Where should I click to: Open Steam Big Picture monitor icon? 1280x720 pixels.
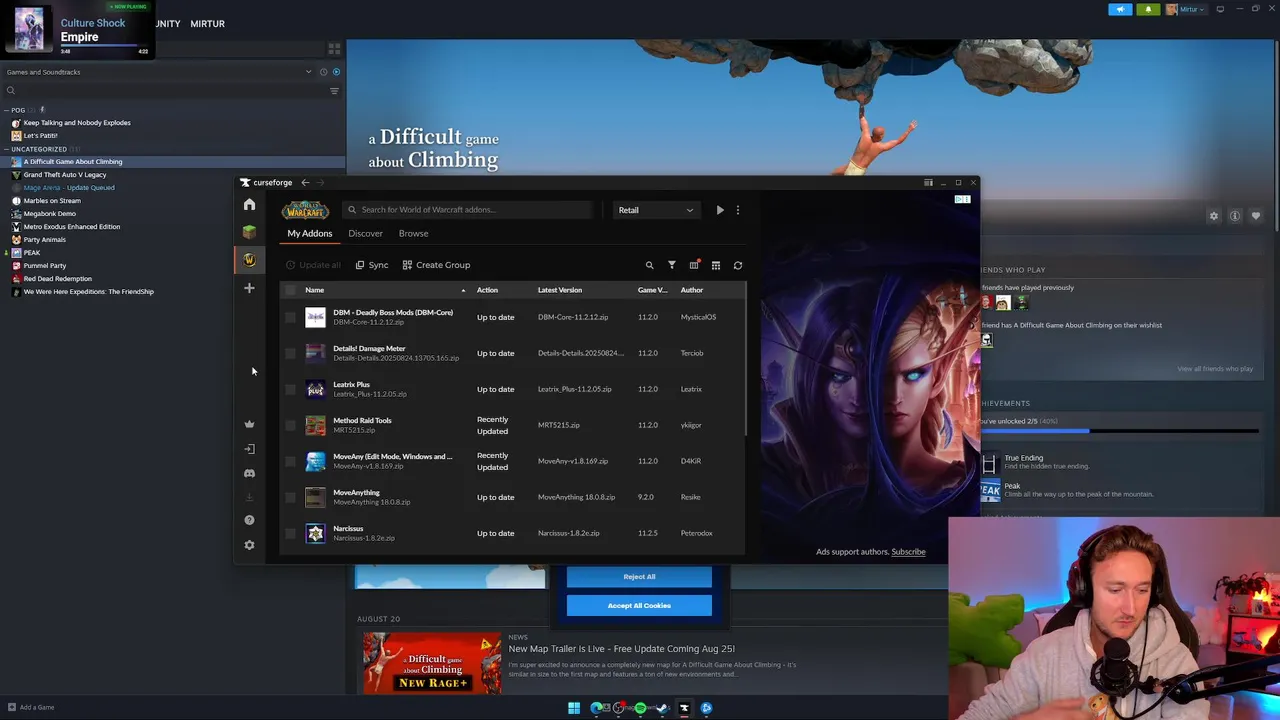(x=1220, y=9)
